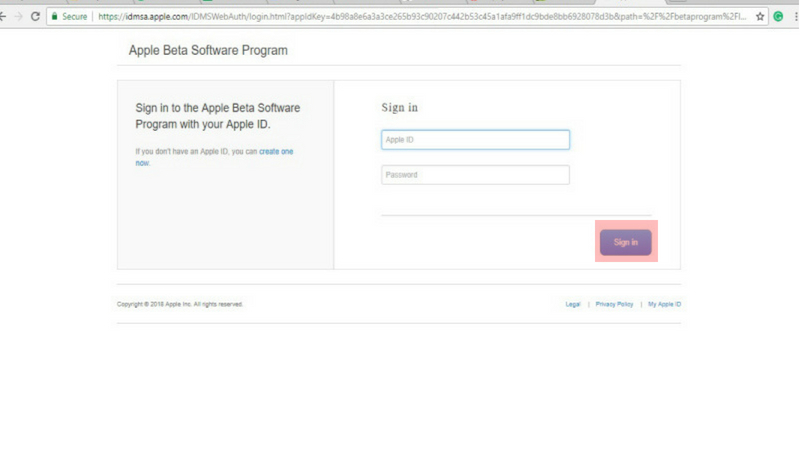Open the Legal footer link

point(572,304)
